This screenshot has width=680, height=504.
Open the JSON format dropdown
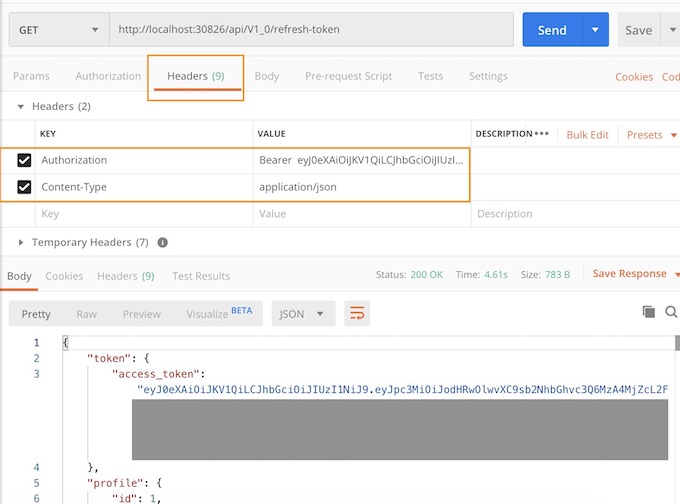click(303, 314)
